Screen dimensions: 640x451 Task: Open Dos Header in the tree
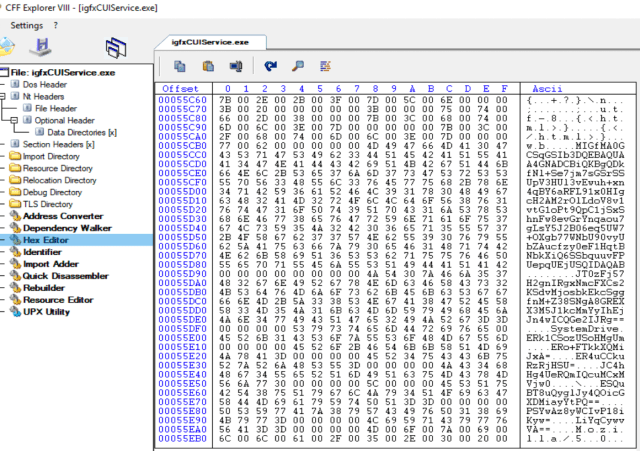point(45,84)
